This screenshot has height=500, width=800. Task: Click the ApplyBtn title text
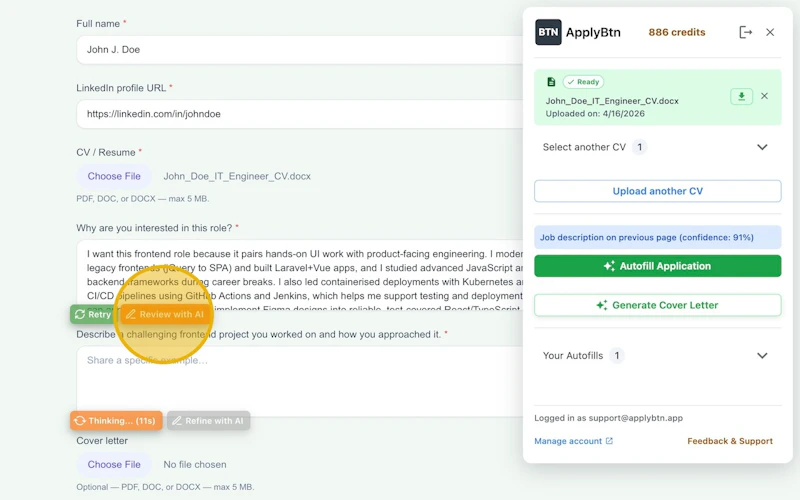pyautogui.click(x=593, y=32)
